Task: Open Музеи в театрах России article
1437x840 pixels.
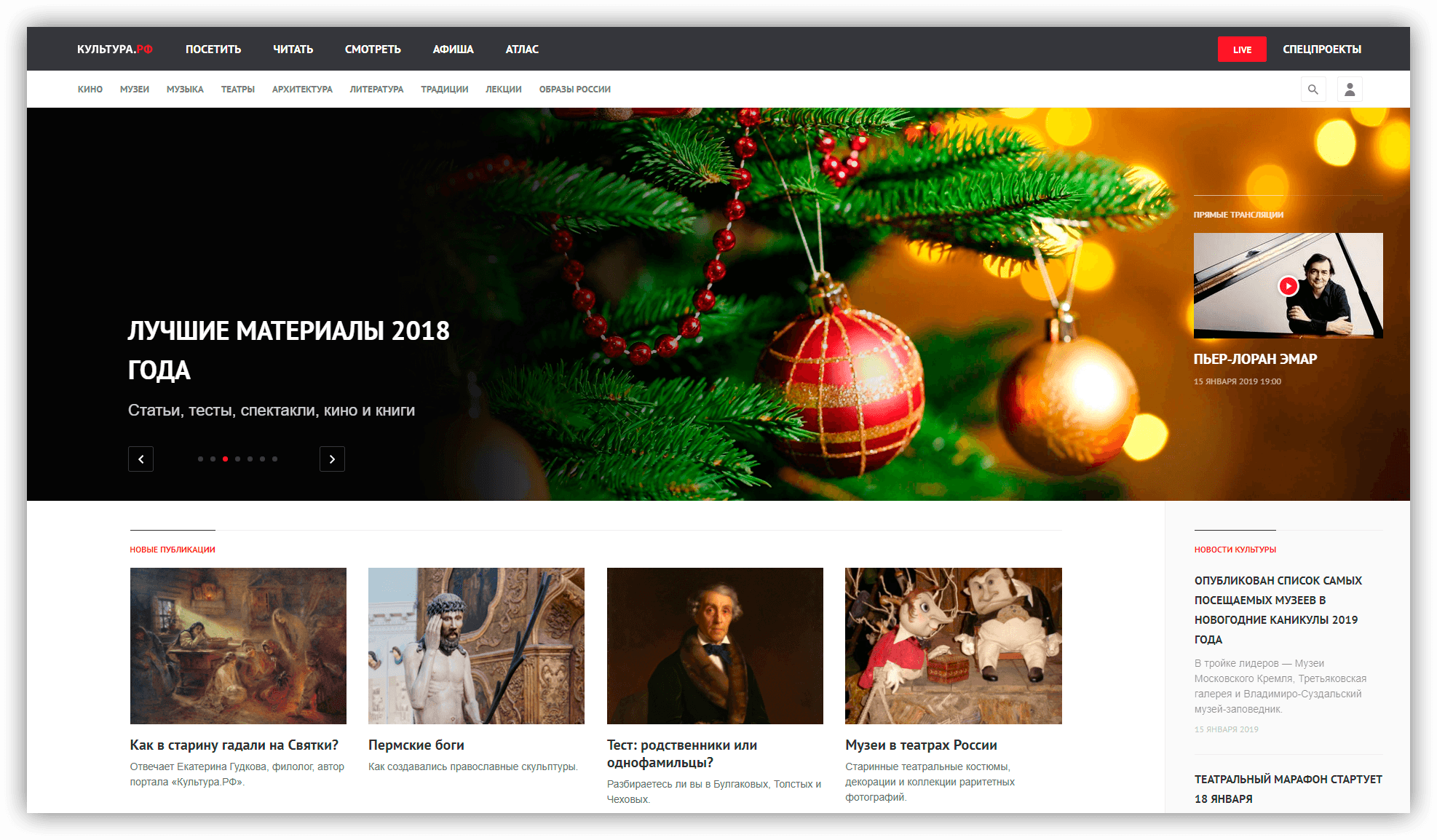Action: (x=921, y=745)
